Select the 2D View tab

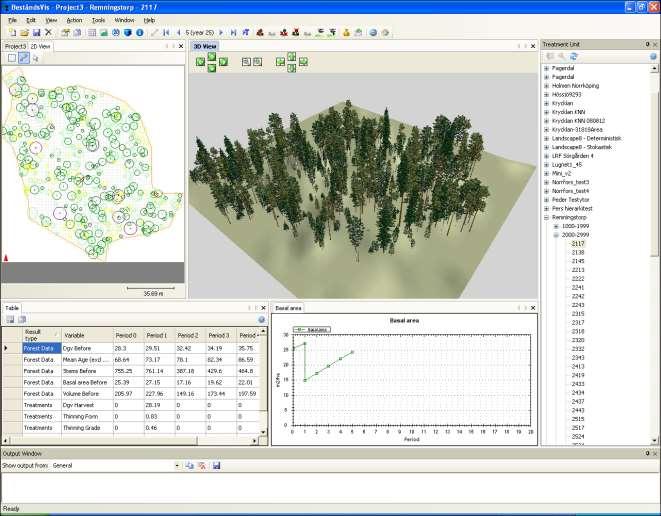point(41,46)
